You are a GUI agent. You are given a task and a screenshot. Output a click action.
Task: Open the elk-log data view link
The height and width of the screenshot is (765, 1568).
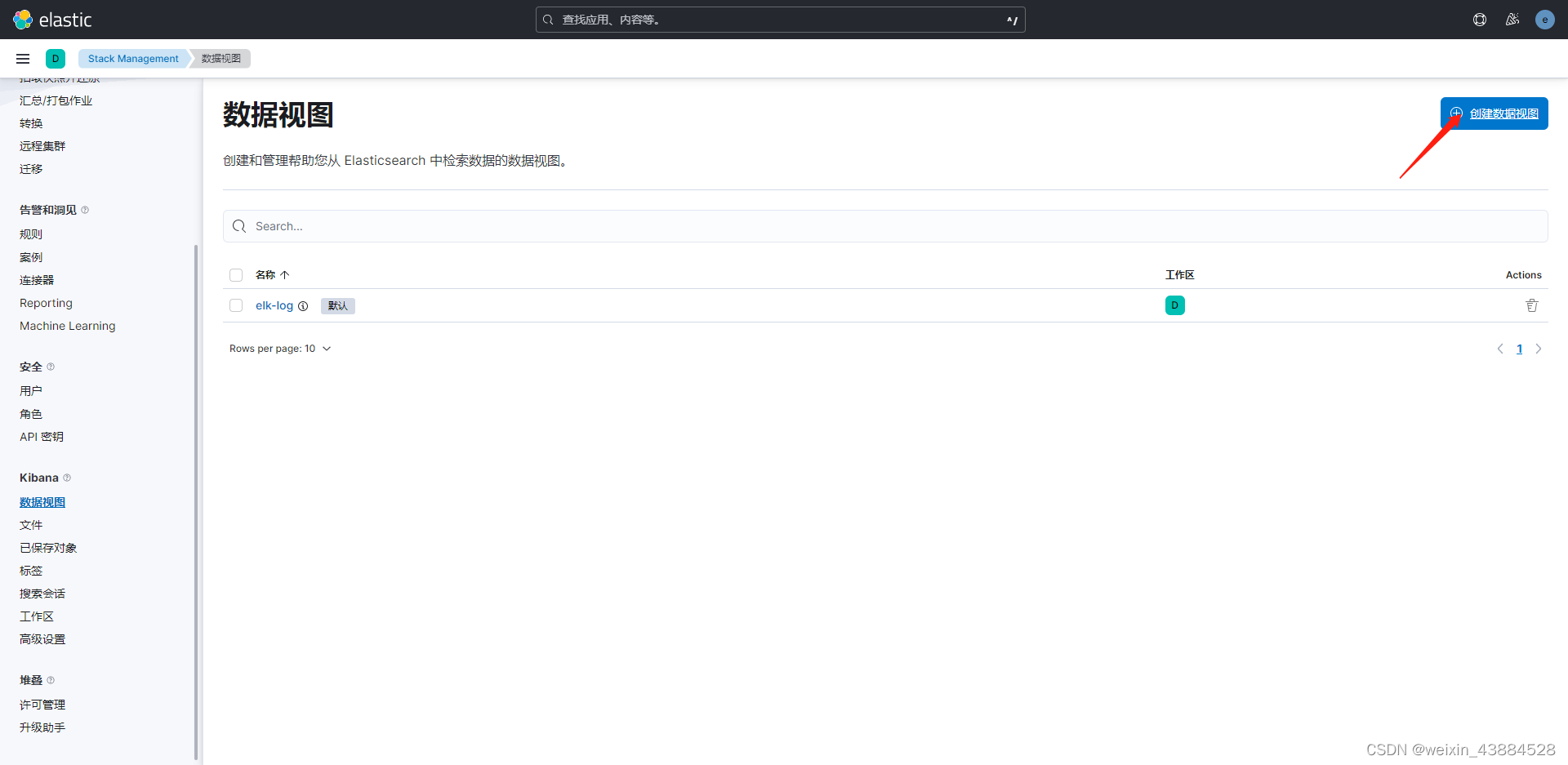pyautogui.click(x=274, y=305)
